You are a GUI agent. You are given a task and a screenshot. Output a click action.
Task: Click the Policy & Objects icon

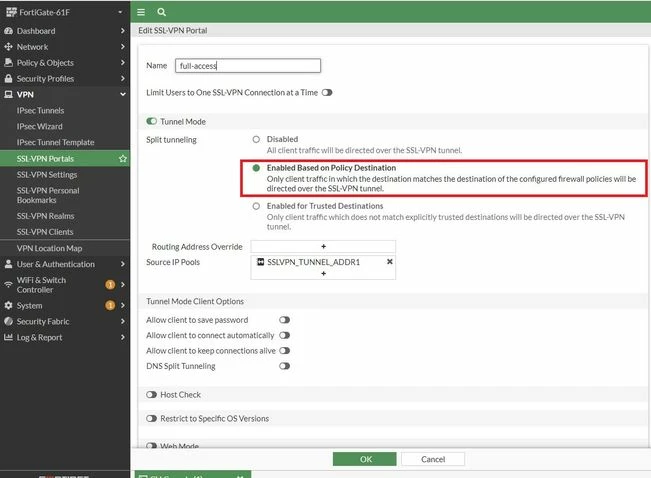[x=8, y=62]
